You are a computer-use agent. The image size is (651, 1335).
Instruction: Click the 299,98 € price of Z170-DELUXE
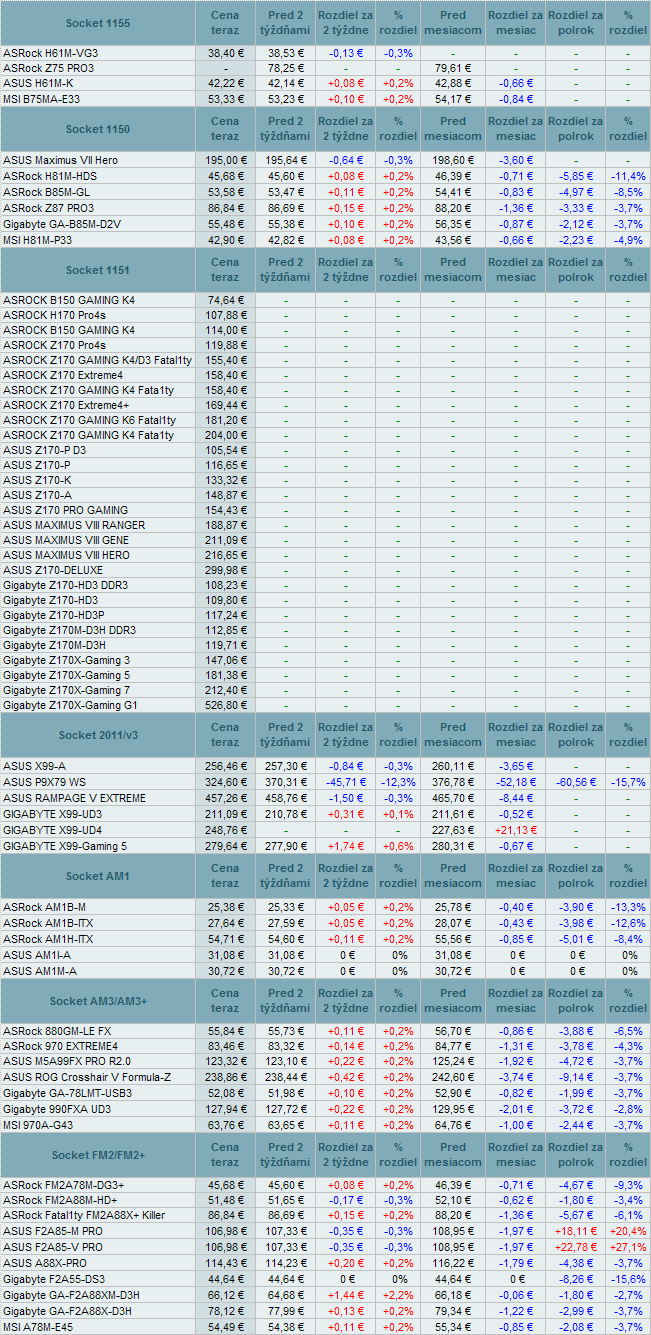[x=225, y=570]
